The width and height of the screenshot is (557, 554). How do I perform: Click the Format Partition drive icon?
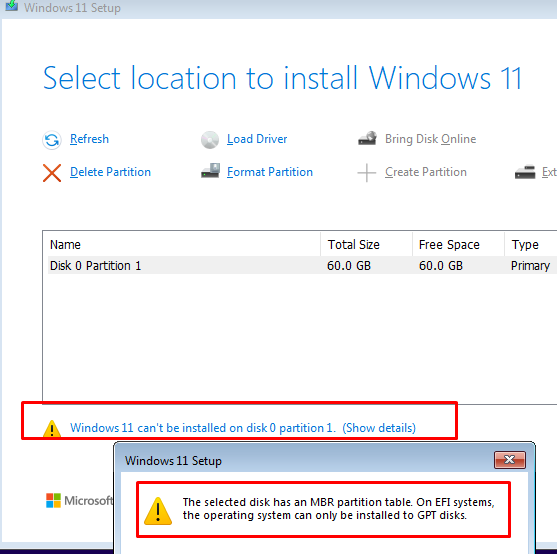point(210,171)
